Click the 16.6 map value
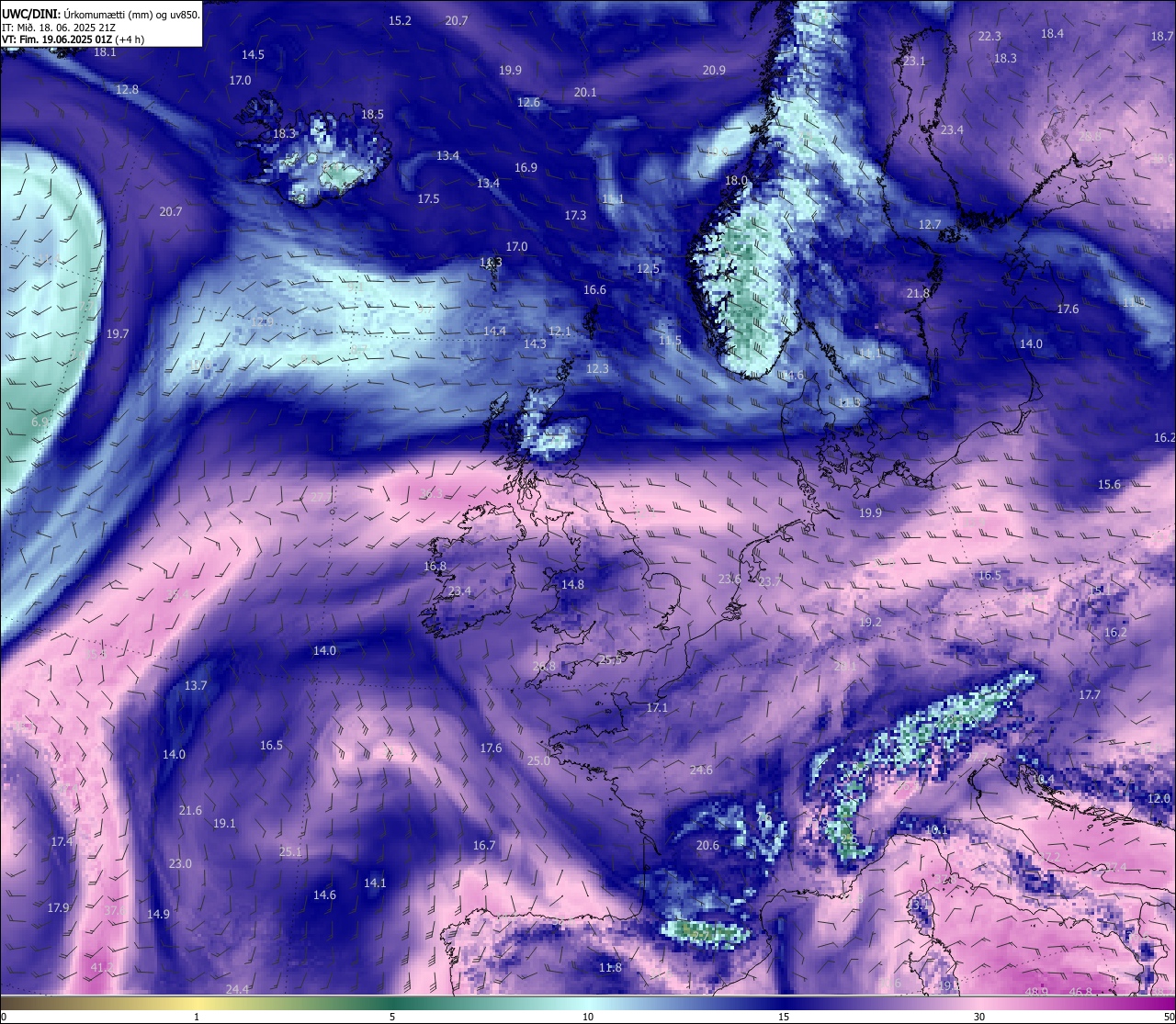Viewport: 1176px width, 1024px height. [x=594, y=289]
